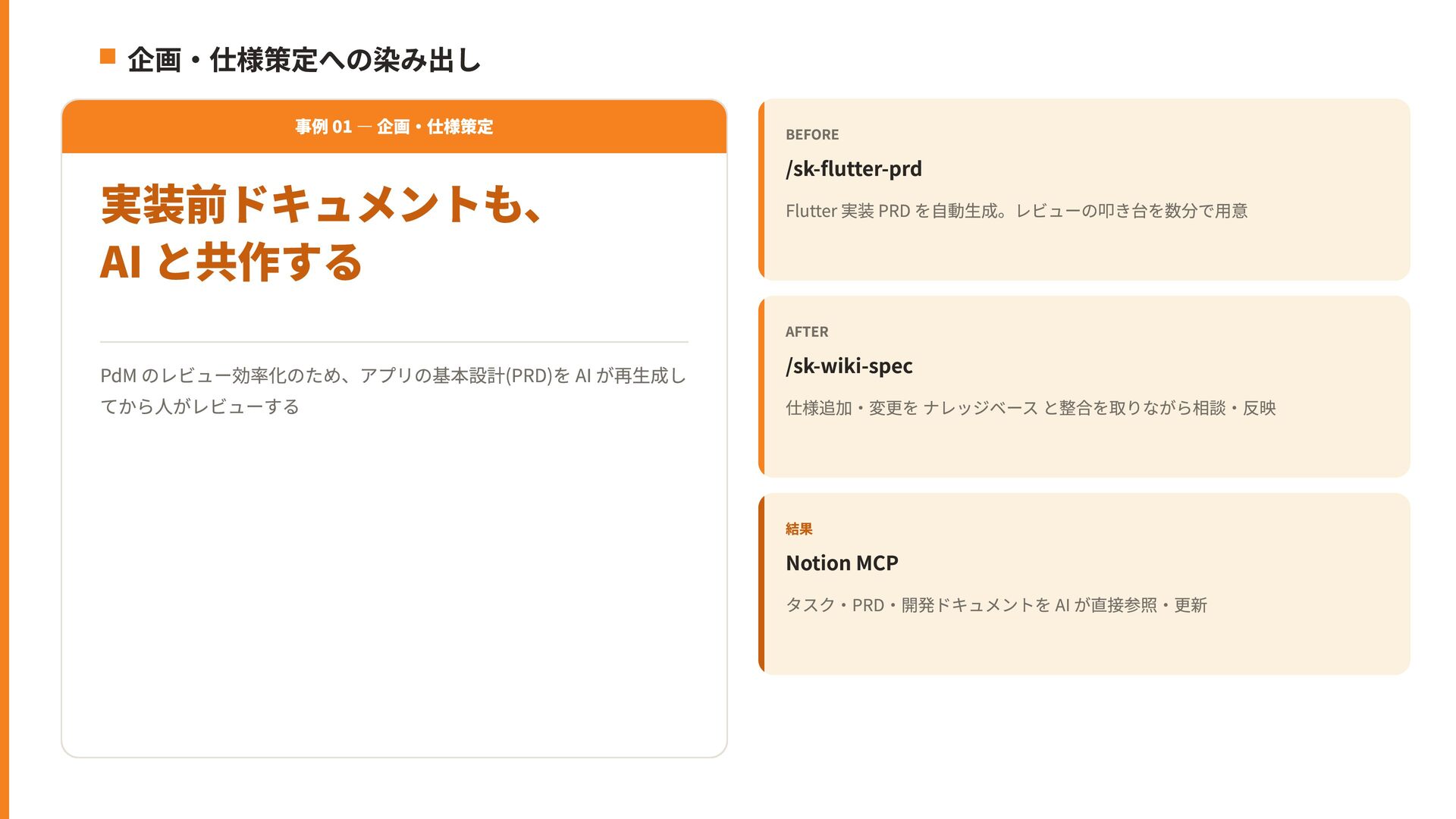This screenshot has width=1456, height=819.
Task: Select the Flutter 実装 PRD description text
Action: [x=1016, y=211]
